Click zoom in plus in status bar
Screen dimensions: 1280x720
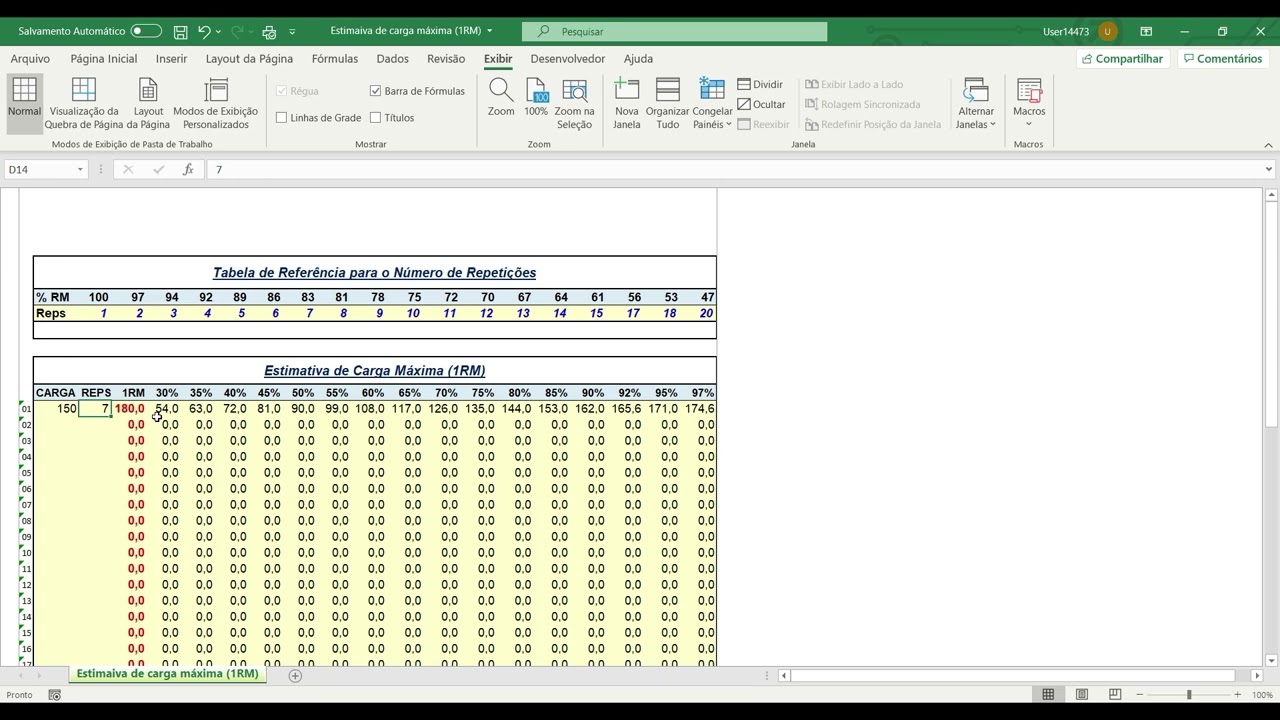(x=1237, y=695)
